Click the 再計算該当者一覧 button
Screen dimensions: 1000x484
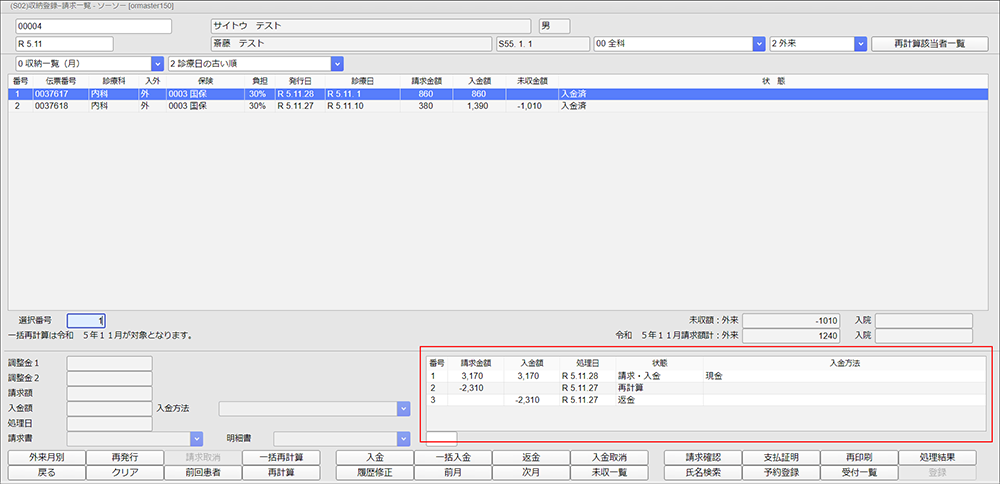pyautogui.click(x=923, y=44)
